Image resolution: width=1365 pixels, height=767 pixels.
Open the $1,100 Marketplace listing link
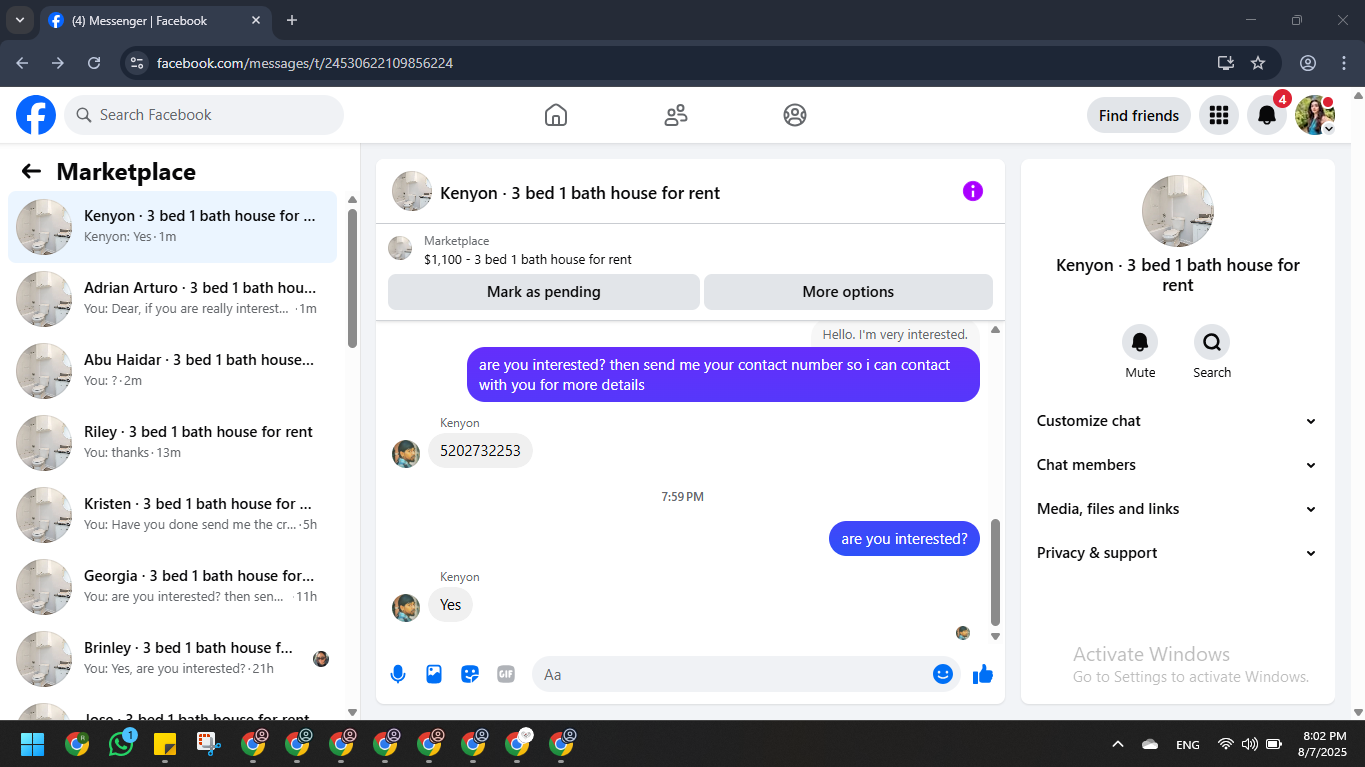[x=528, y=259]
